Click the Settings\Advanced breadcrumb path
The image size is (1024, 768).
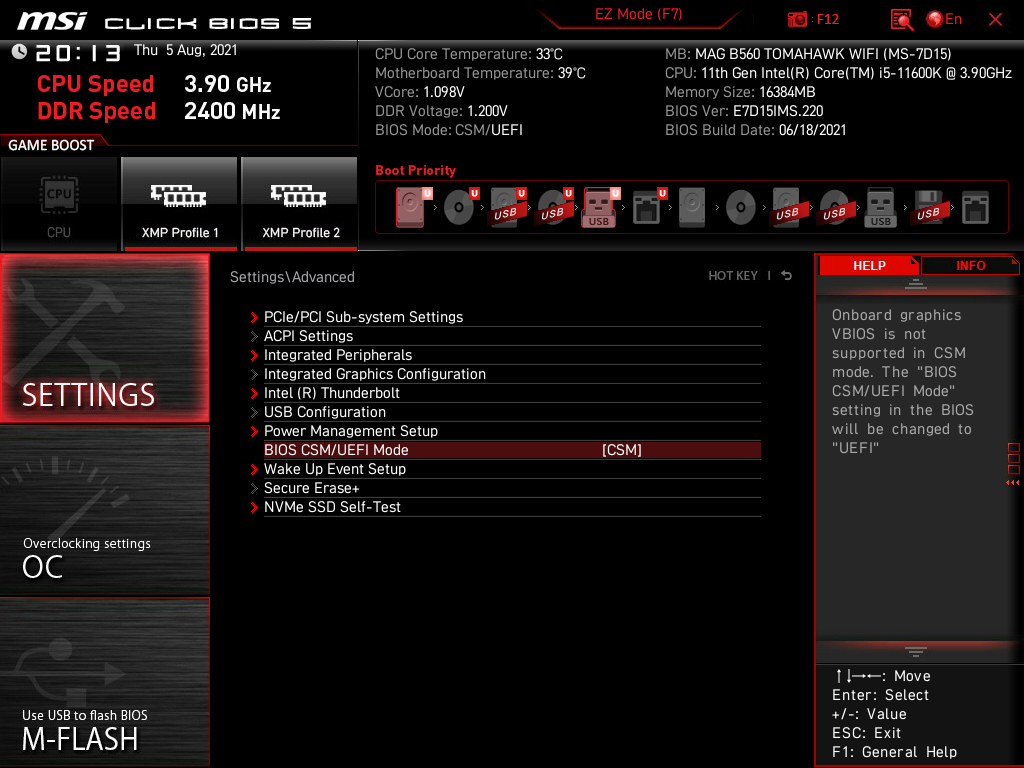(292, 276)
